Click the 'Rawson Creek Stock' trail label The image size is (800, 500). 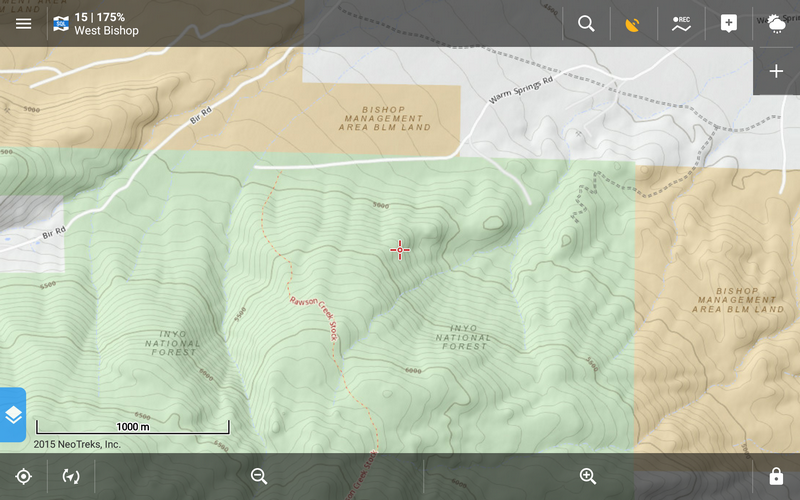point(314,318)
